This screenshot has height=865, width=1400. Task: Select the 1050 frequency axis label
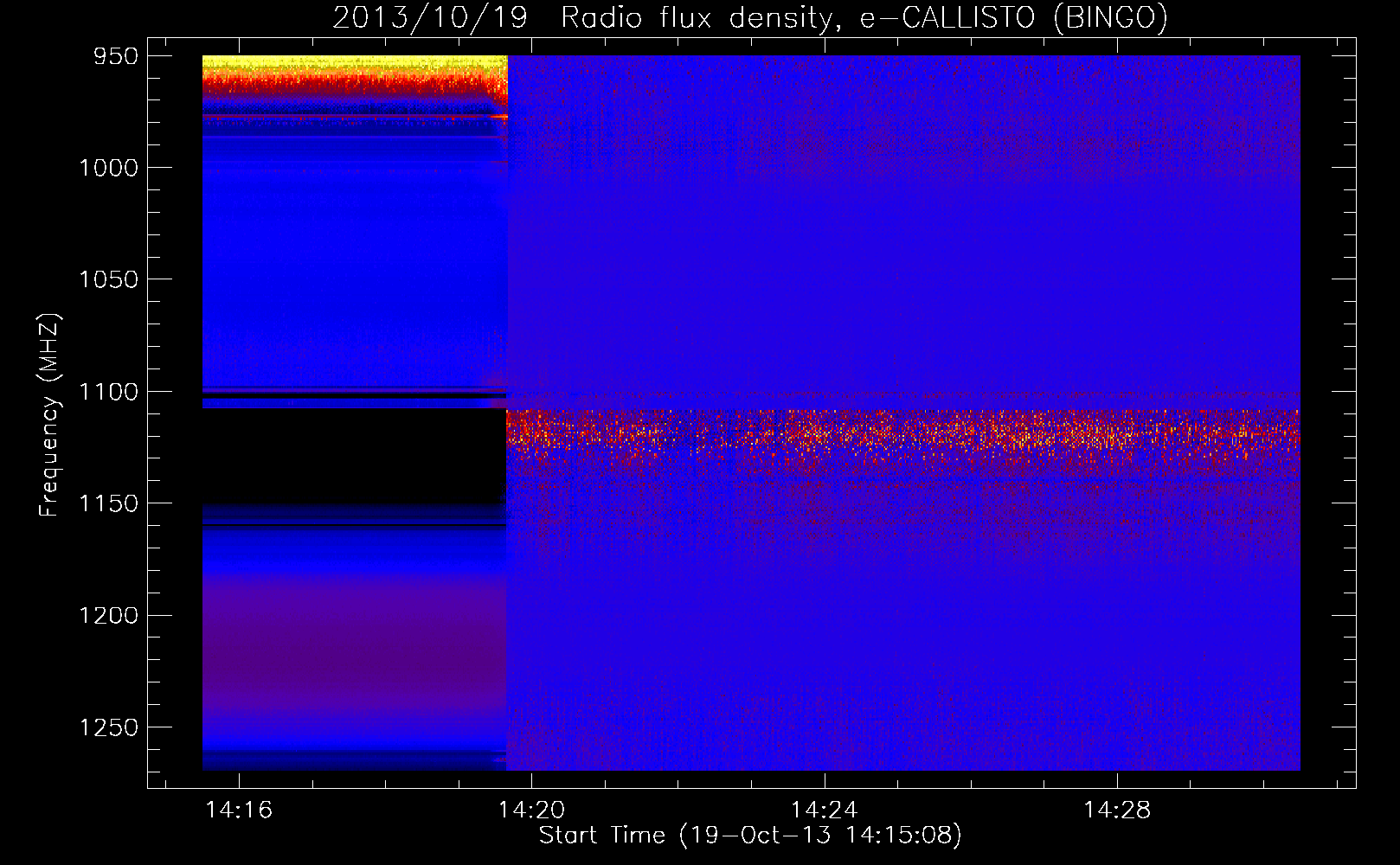108,279
